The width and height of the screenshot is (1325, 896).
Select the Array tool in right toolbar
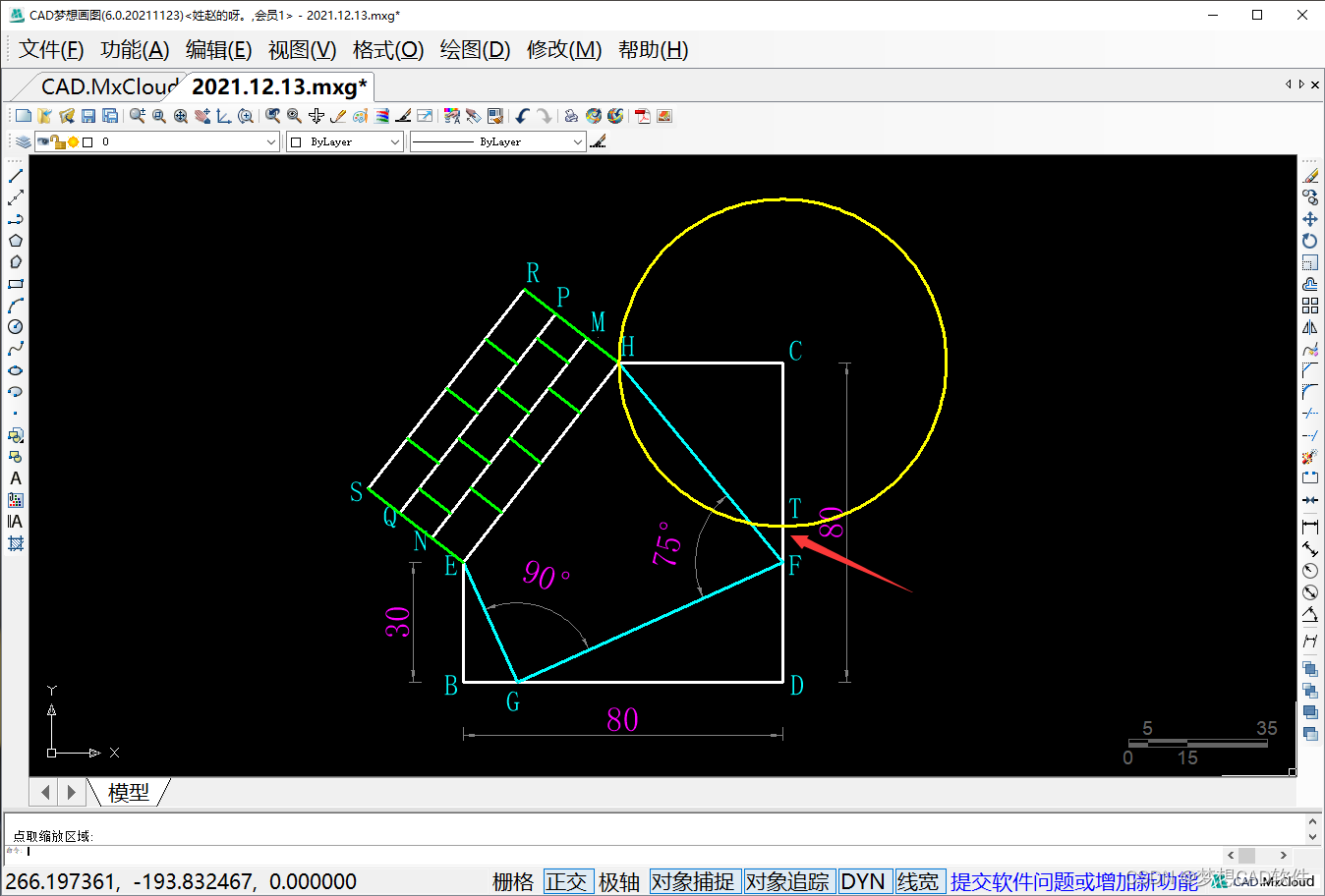1310,306
